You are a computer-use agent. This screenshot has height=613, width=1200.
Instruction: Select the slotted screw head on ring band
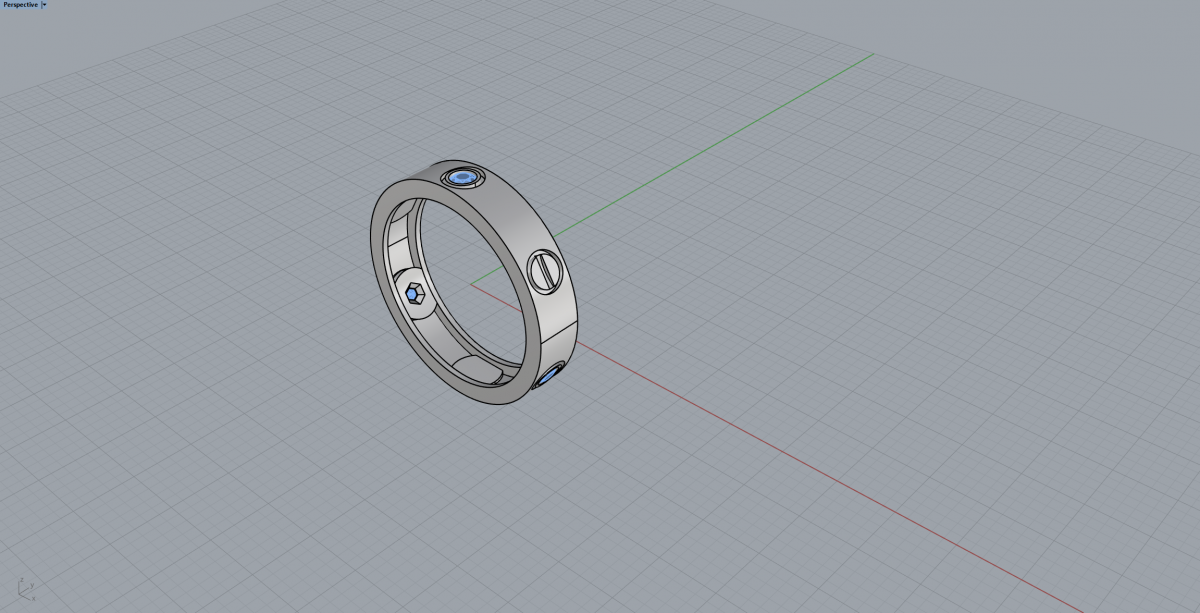click(544, 271)
